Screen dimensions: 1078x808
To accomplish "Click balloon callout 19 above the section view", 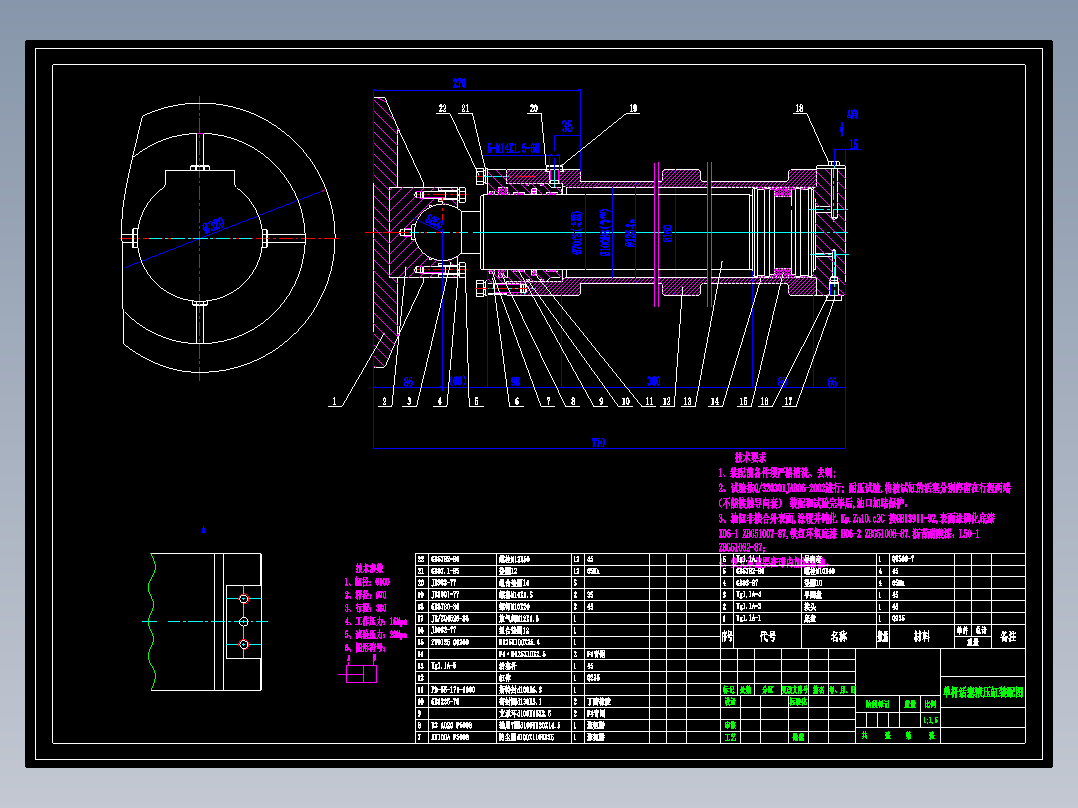I will click(x=633, y=109).
